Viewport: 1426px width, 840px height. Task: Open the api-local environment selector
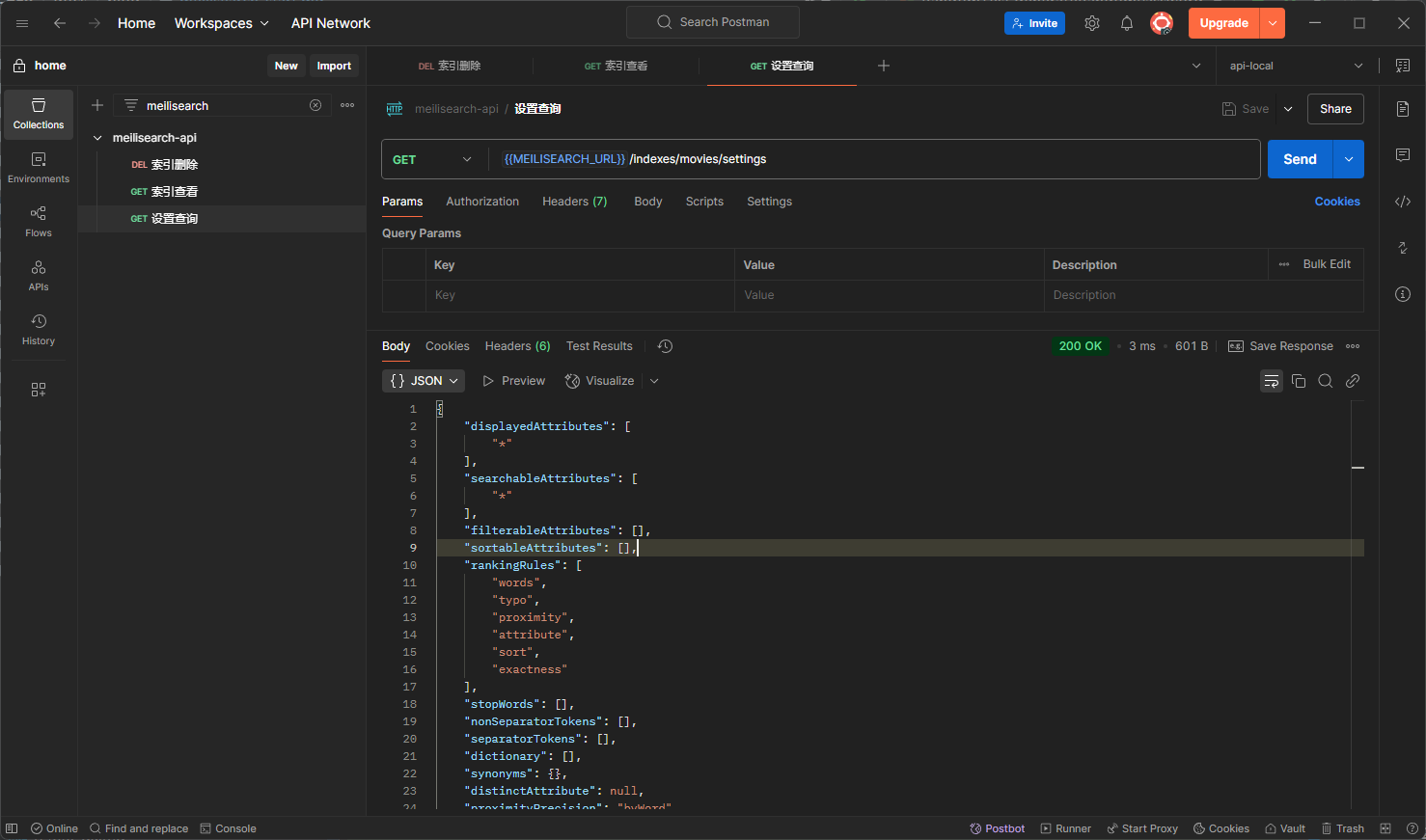[x=1293, y=66]
